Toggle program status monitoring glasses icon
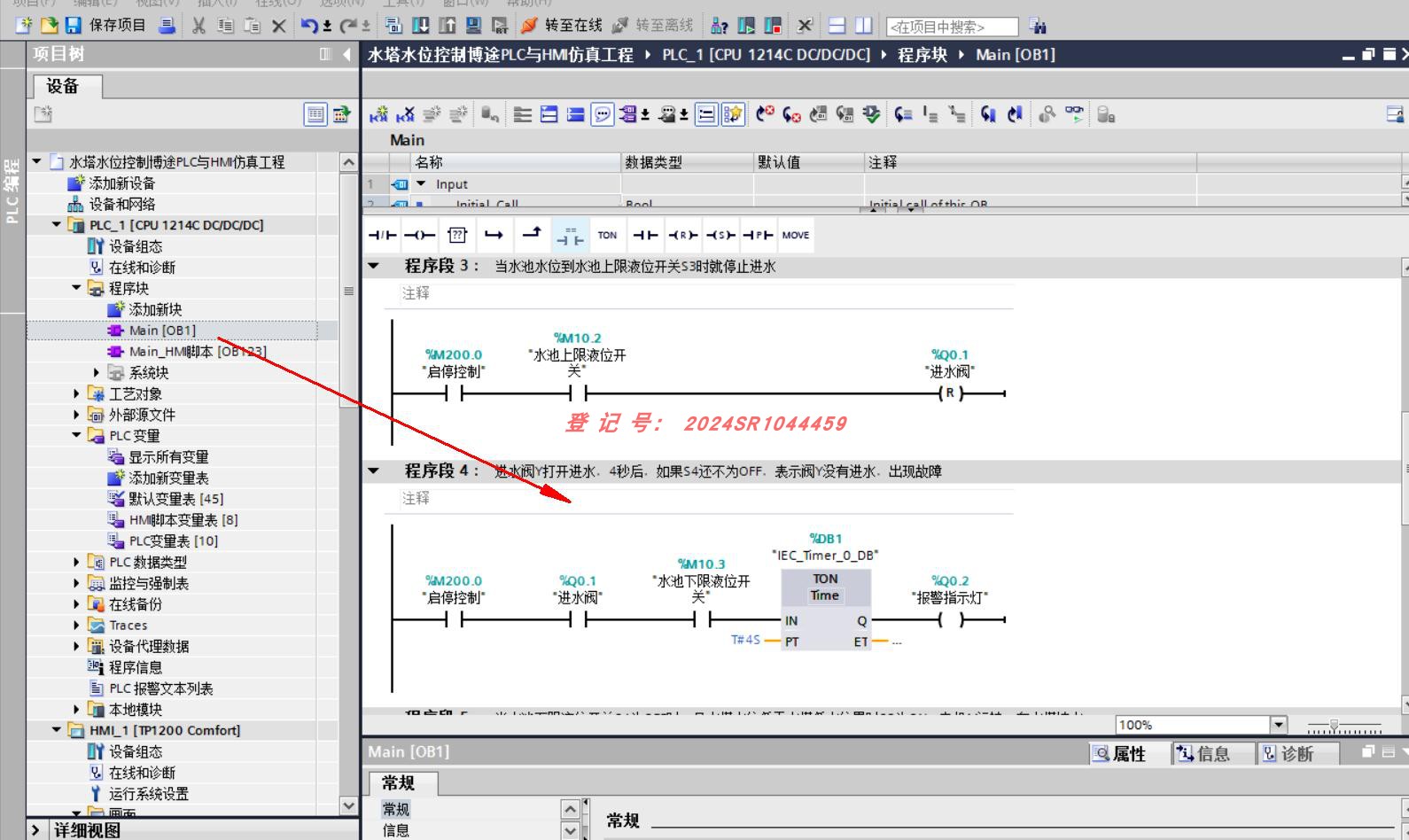Image resolution: width=1409 pixels, height=840 pixels. click(1074, 114)
